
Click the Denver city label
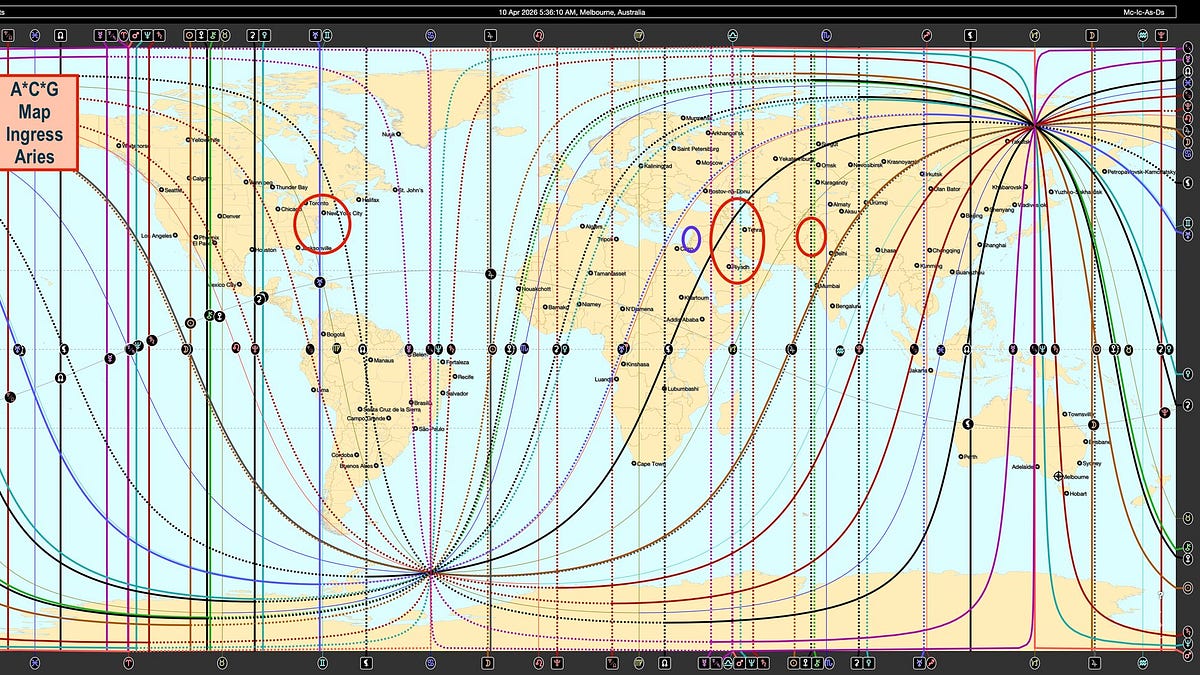[x=231, y=216]
